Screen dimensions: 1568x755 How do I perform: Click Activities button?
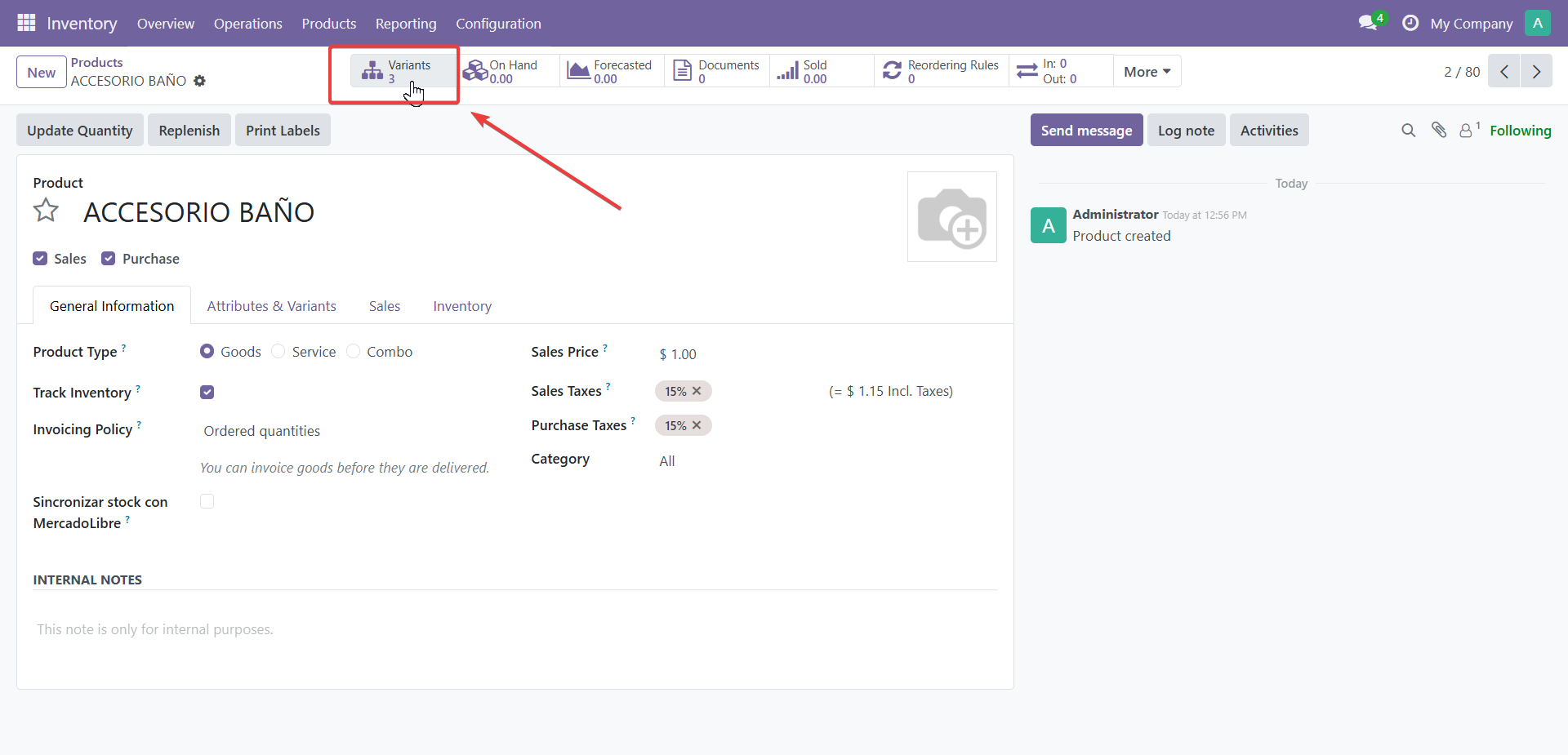pos(1269,131)
